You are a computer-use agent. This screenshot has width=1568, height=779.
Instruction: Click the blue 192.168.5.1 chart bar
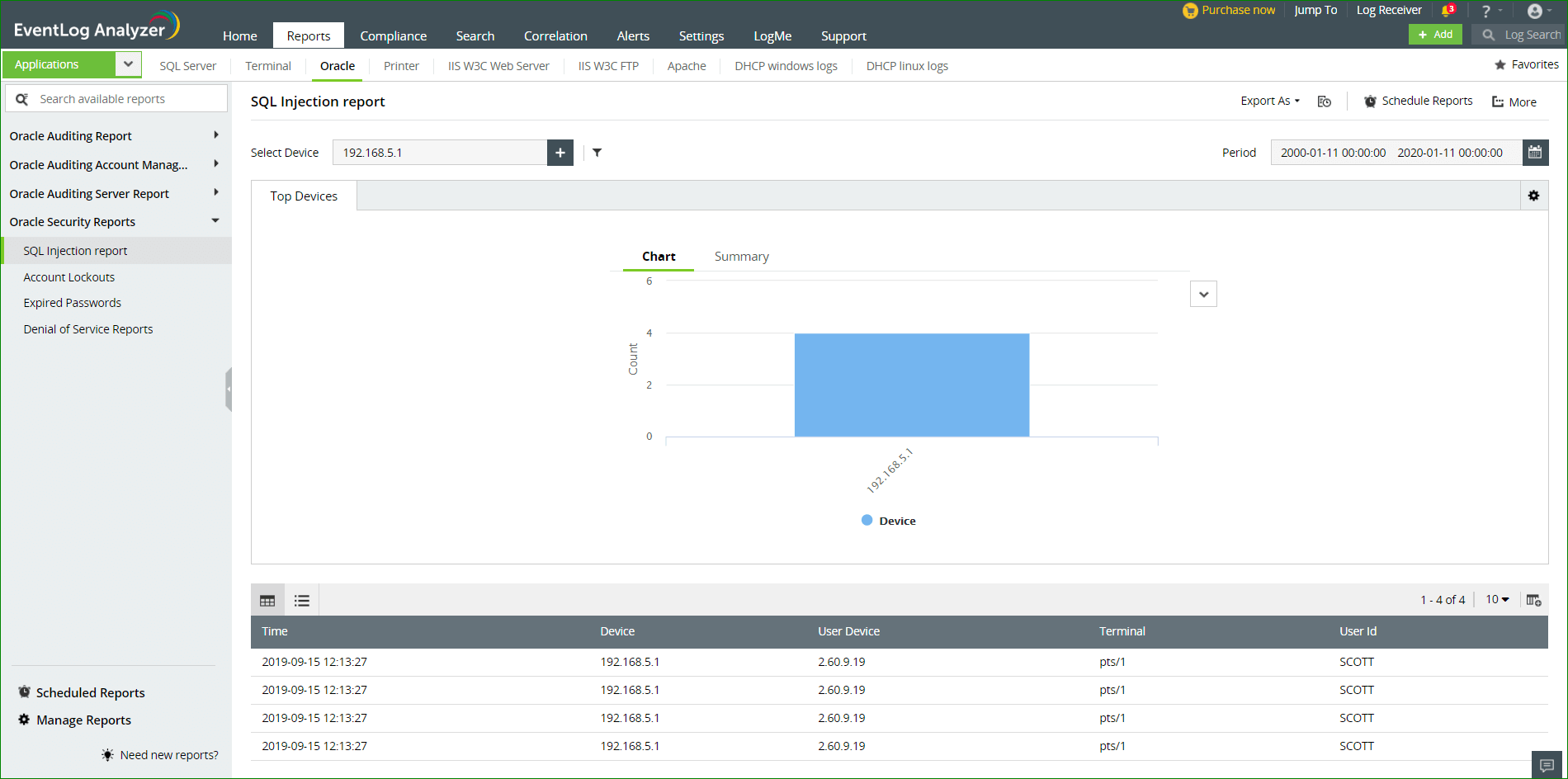[912, 385]
